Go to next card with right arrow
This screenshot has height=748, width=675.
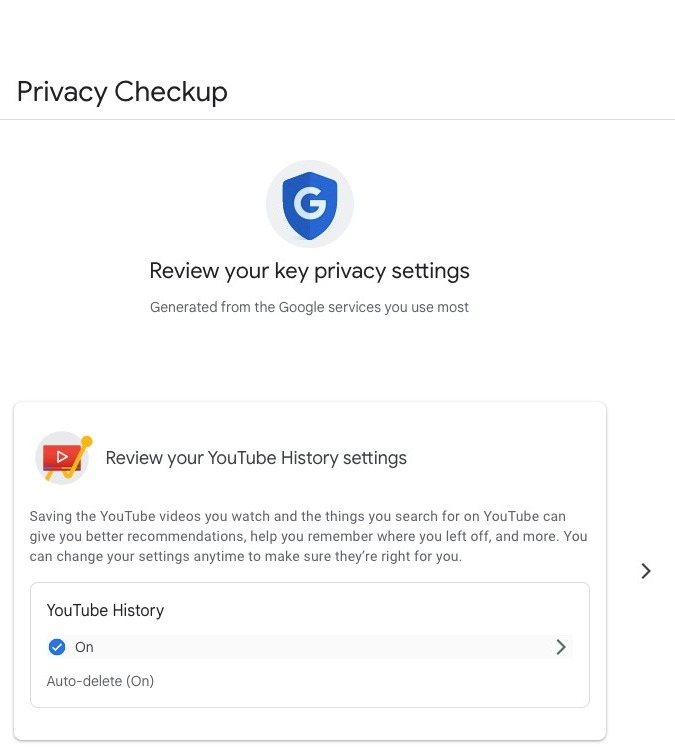(x=646, y=570)
